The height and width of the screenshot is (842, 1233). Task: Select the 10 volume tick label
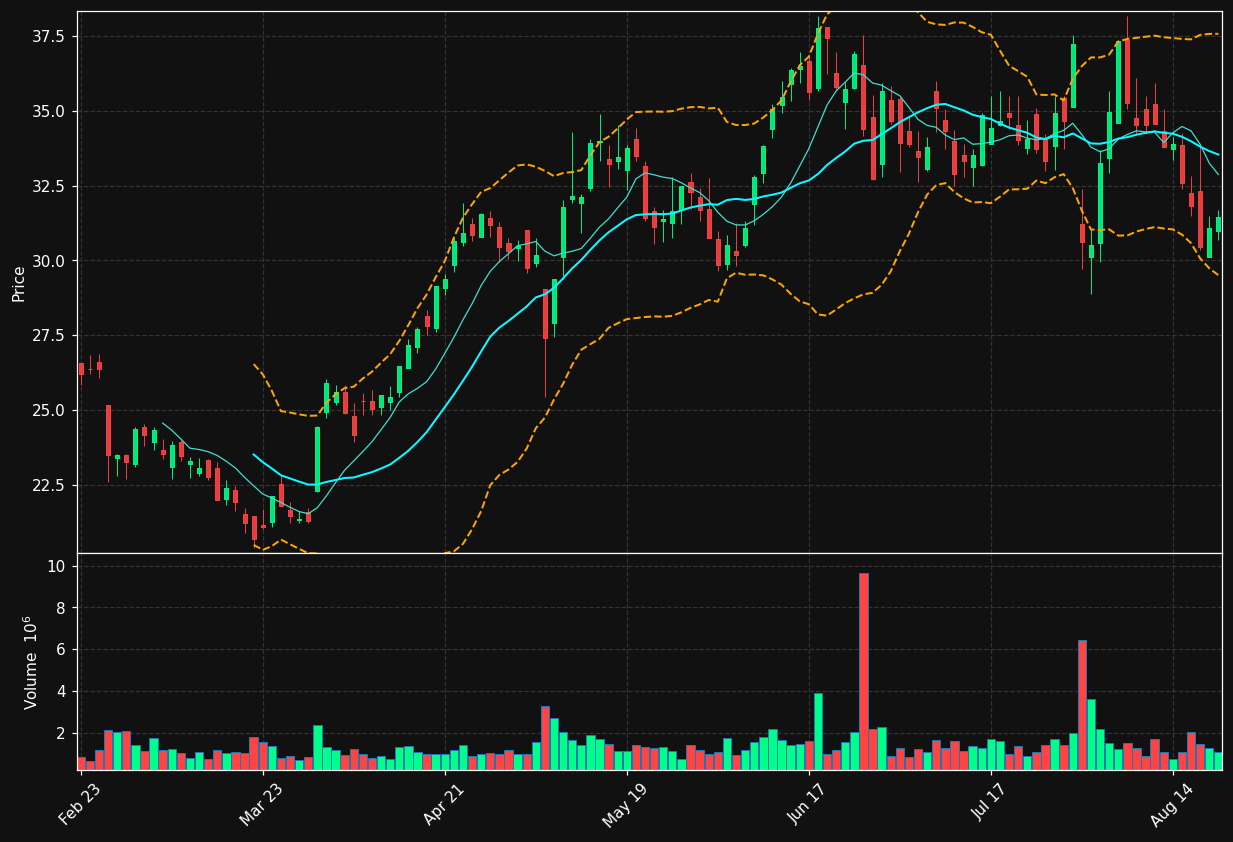[59, 567]
